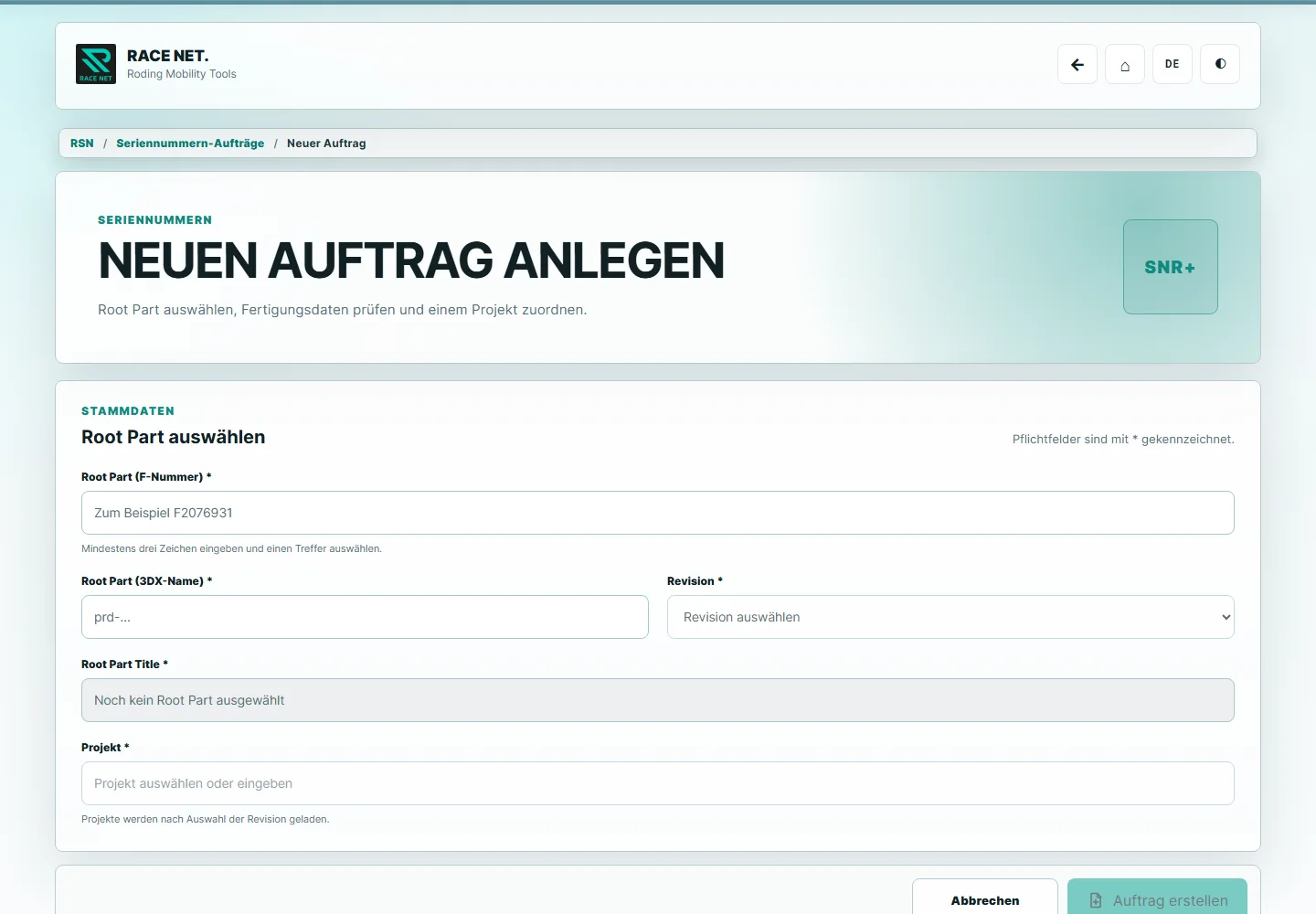Open RSN breadcrumb link
This screenshot has height=914, width=1316.
tap(82, 143)
